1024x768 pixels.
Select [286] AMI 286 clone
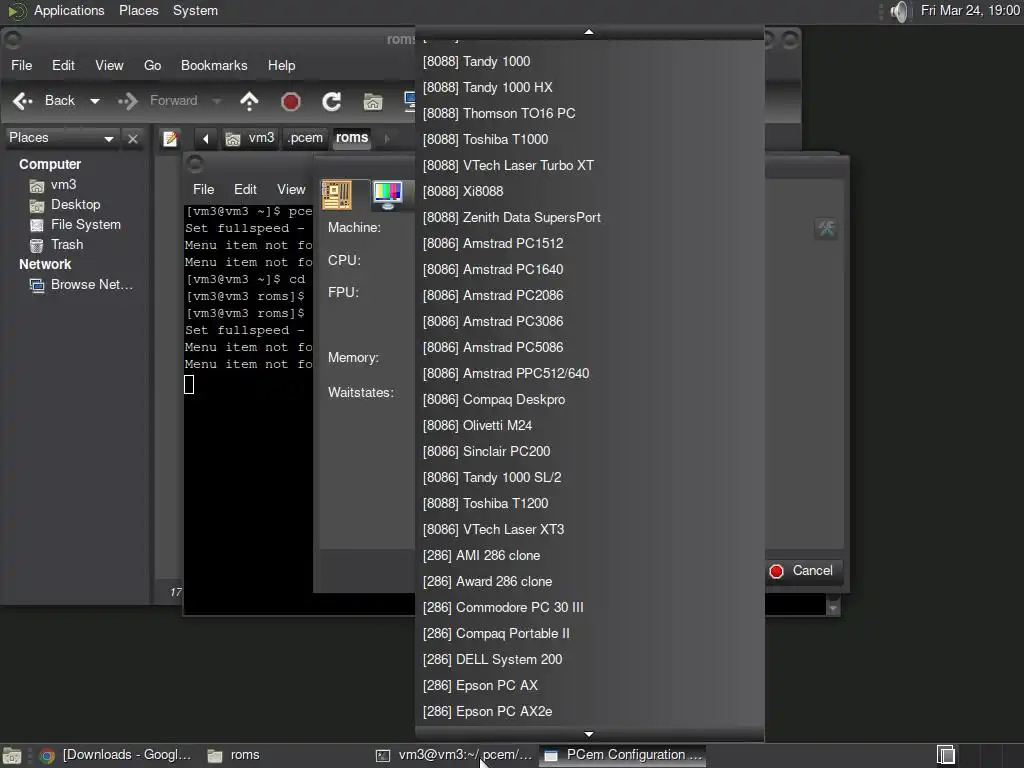tap(589, 556)
